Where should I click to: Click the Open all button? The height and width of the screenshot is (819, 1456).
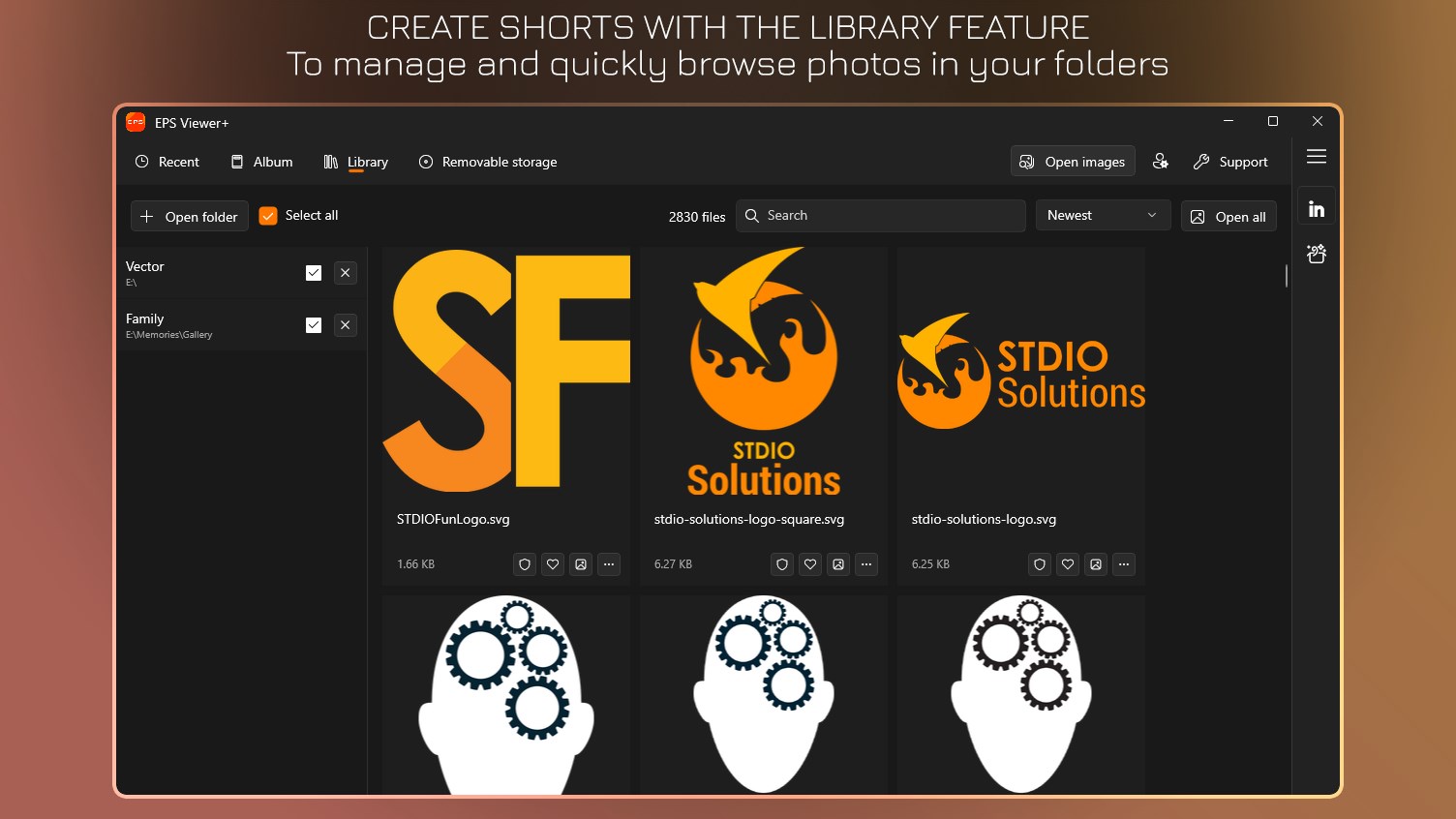pos(1228,216)
